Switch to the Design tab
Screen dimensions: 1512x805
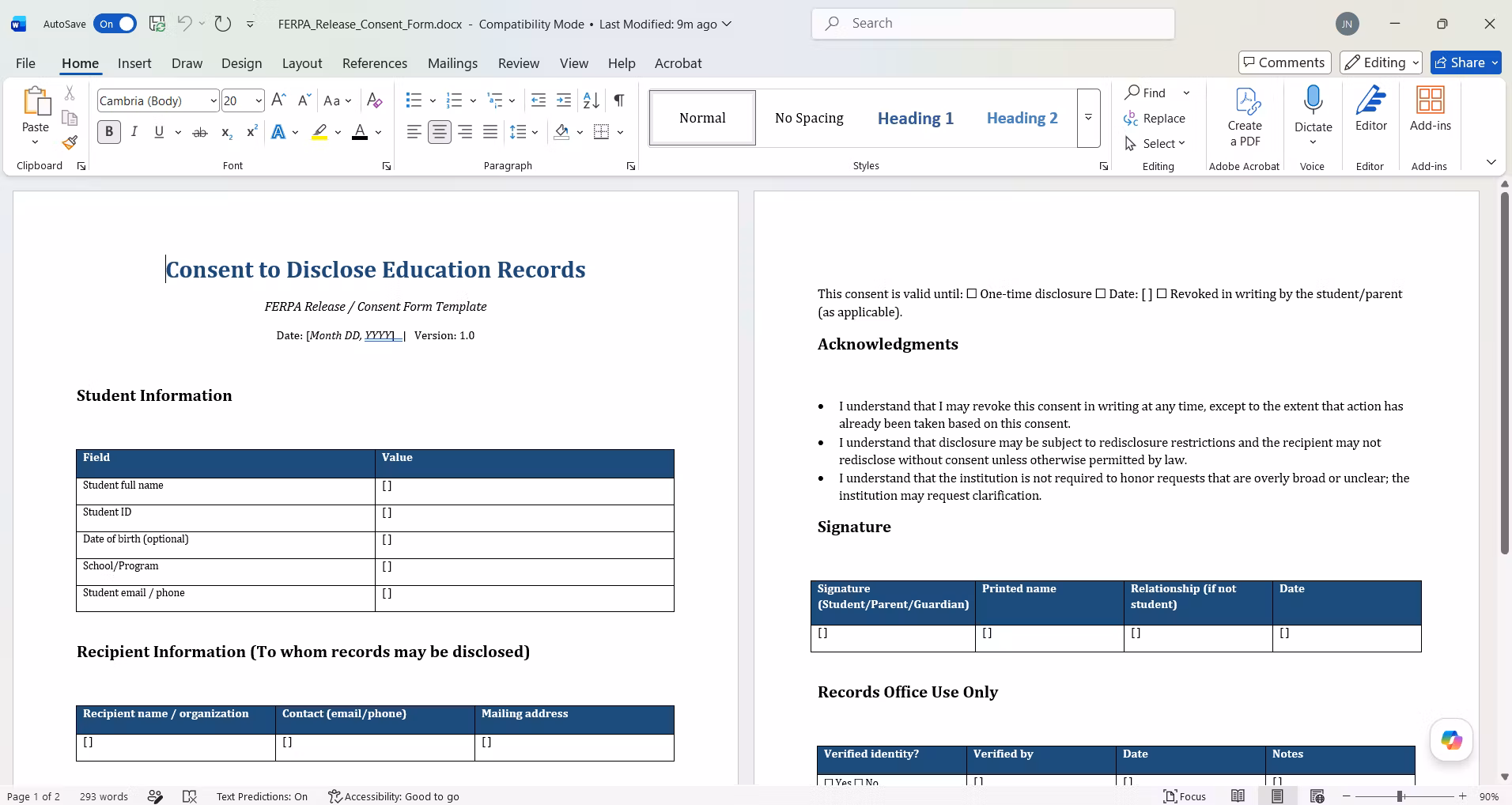pyautogui.click(x=241, y=63)
